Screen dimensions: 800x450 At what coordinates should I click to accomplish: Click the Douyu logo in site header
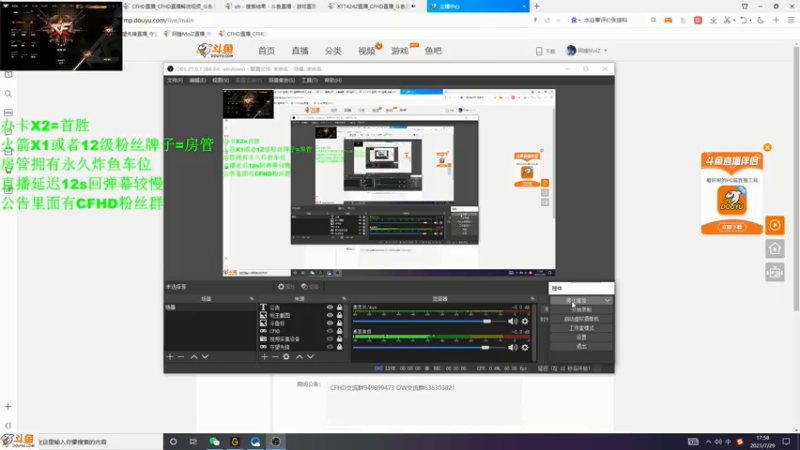[x=215, y=50]
